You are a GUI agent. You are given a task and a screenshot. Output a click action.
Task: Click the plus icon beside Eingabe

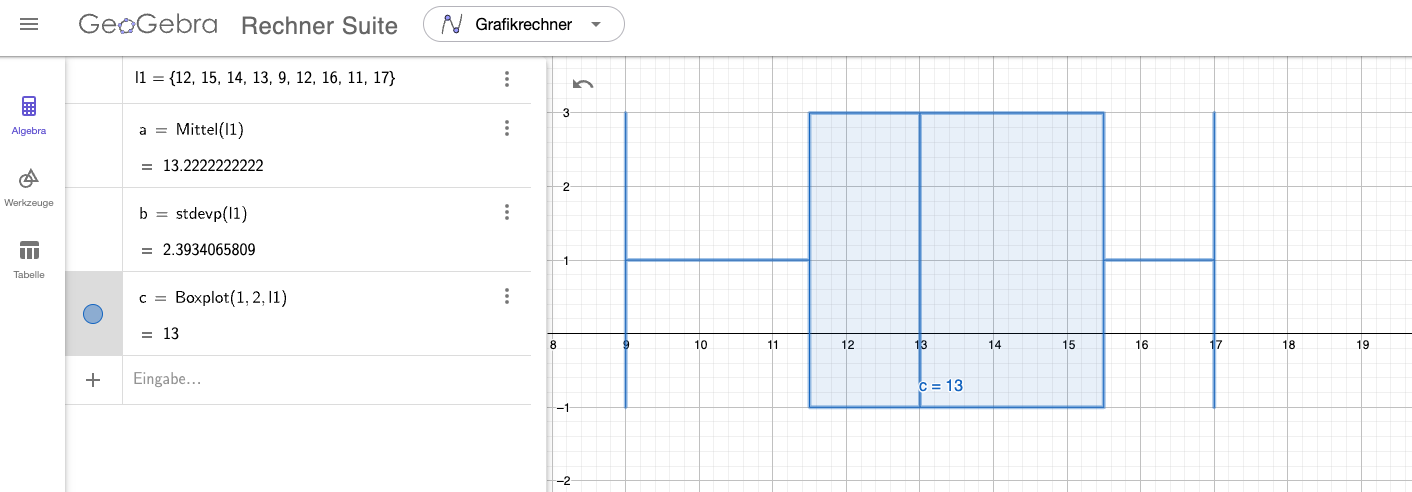click(x=93, y=380)
